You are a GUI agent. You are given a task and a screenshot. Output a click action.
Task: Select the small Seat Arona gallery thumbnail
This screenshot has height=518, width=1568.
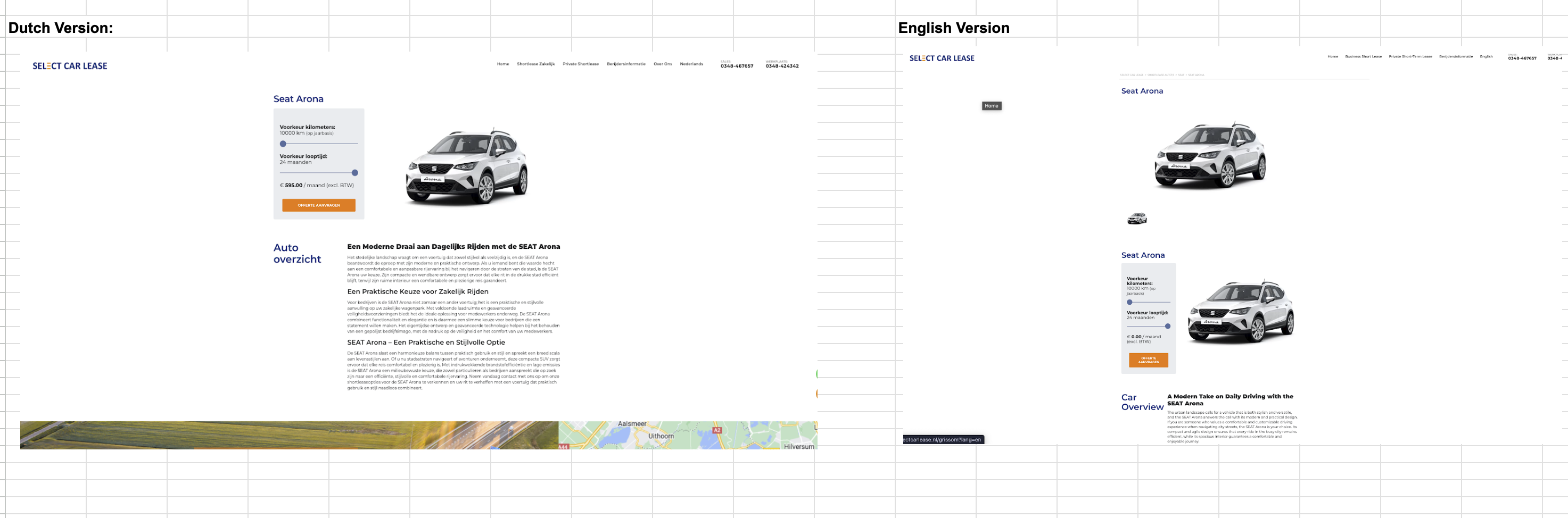pos(1137,218)
